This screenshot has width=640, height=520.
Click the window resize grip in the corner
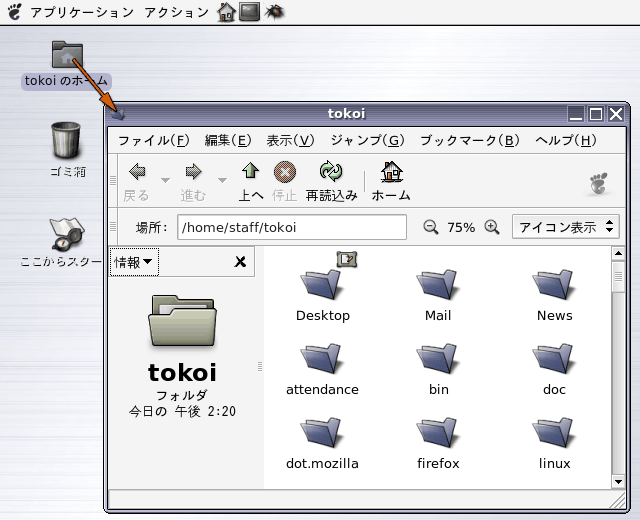point(618,500)
